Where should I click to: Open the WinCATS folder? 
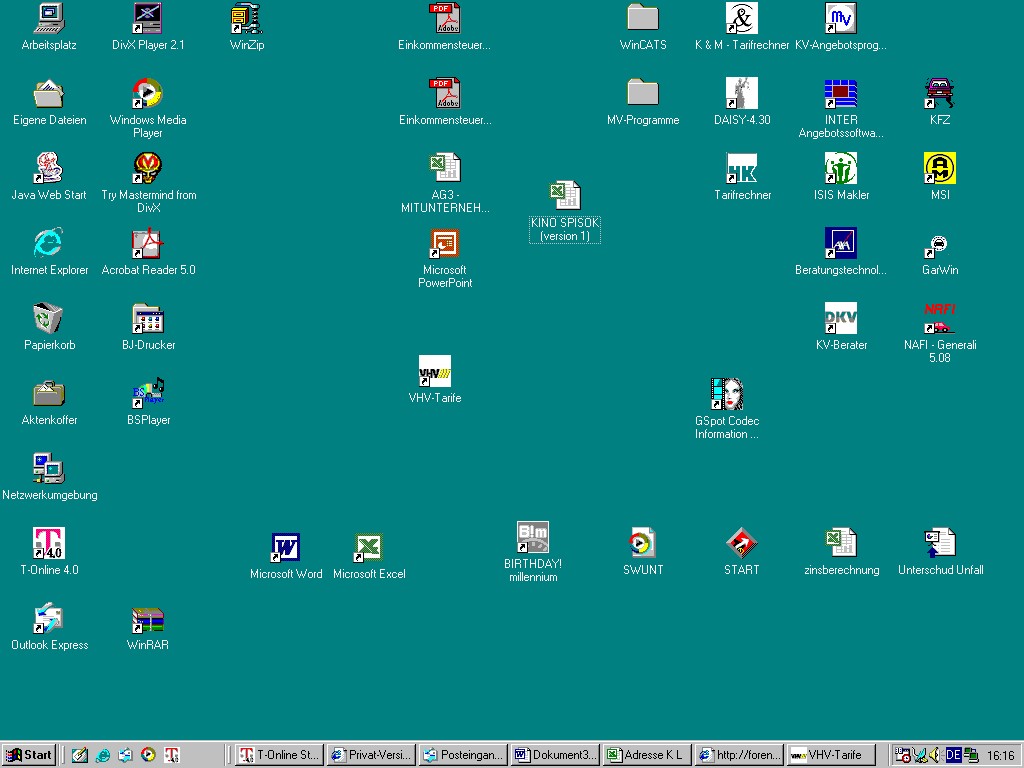[643, 19]
